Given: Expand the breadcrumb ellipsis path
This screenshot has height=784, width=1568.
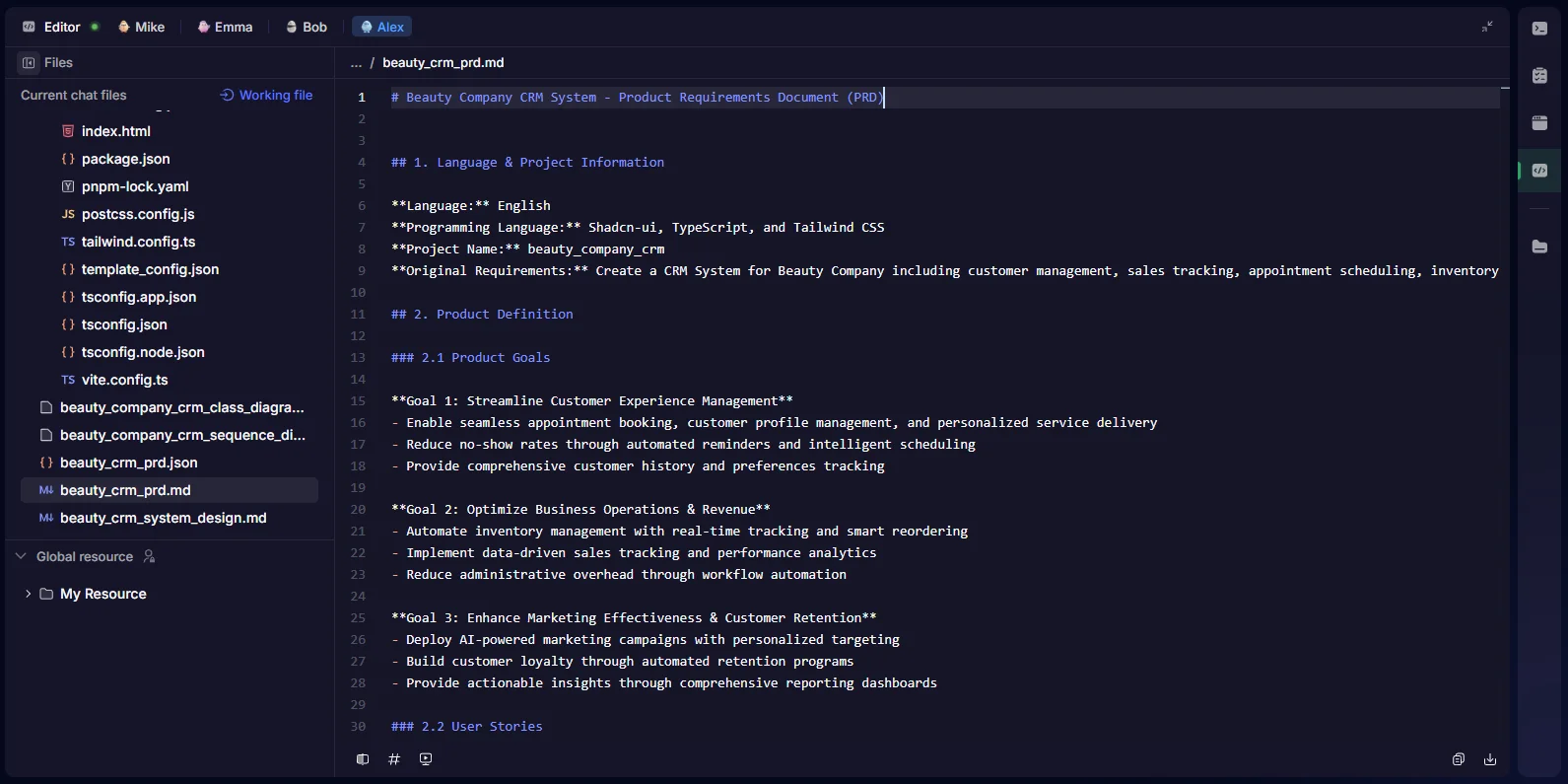Looking at the screenshot, I should 356,63.
